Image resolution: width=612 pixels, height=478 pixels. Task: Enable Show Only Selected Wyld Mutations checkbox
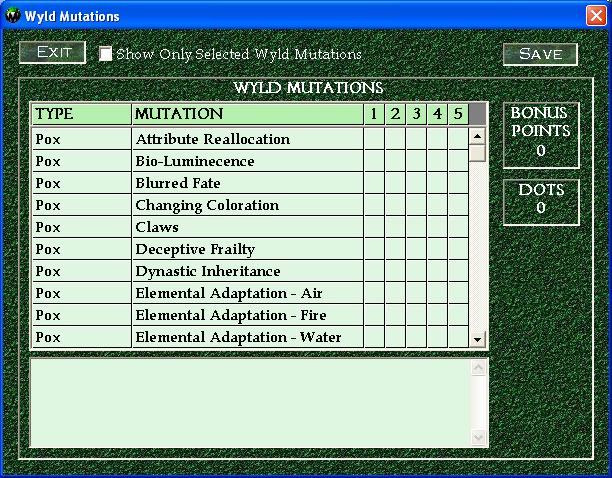[106, 54]
